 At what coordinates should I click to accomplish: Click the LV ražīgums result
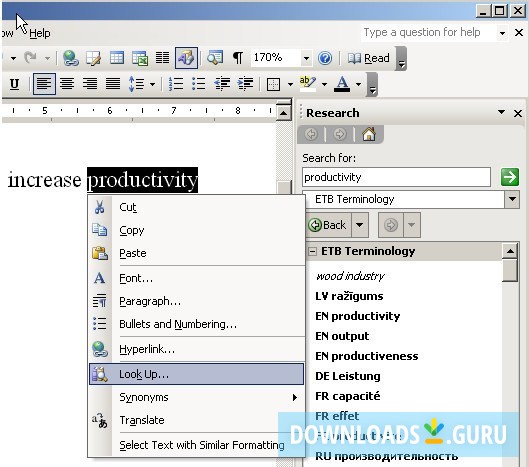(349, 296)
